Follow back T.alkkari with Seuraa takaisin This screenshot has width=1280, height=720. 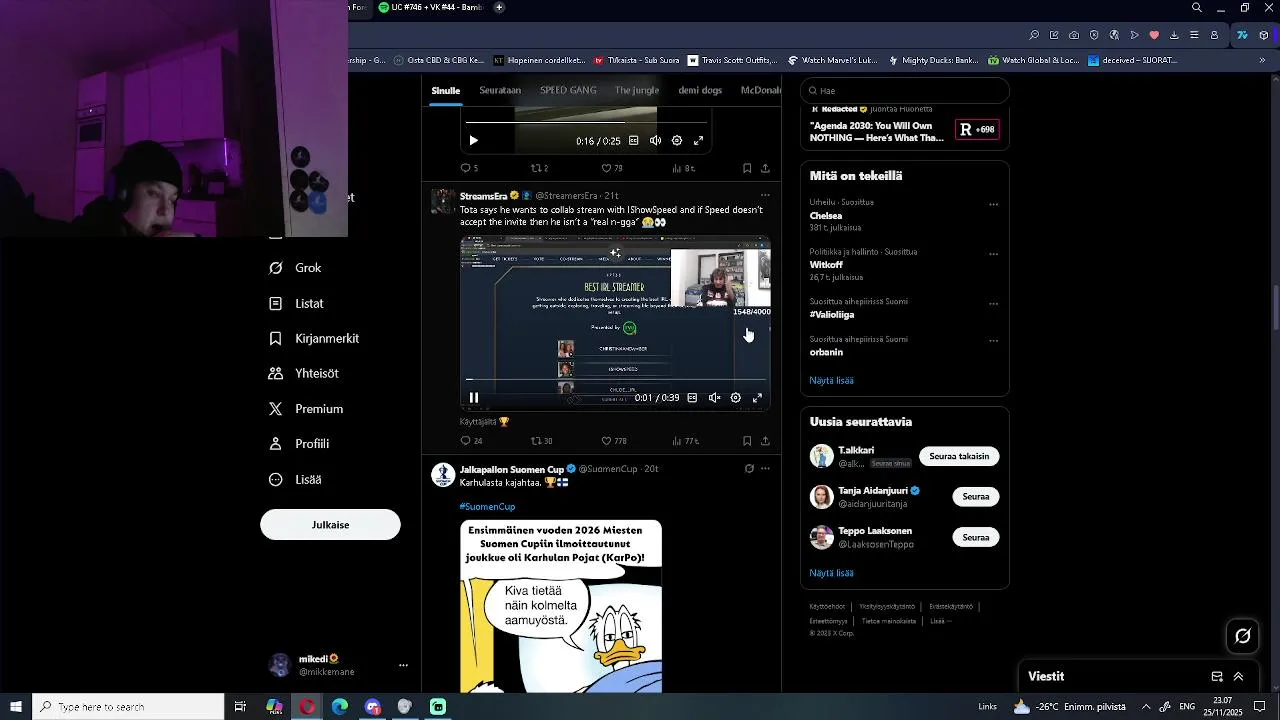[x=959, y=456]
